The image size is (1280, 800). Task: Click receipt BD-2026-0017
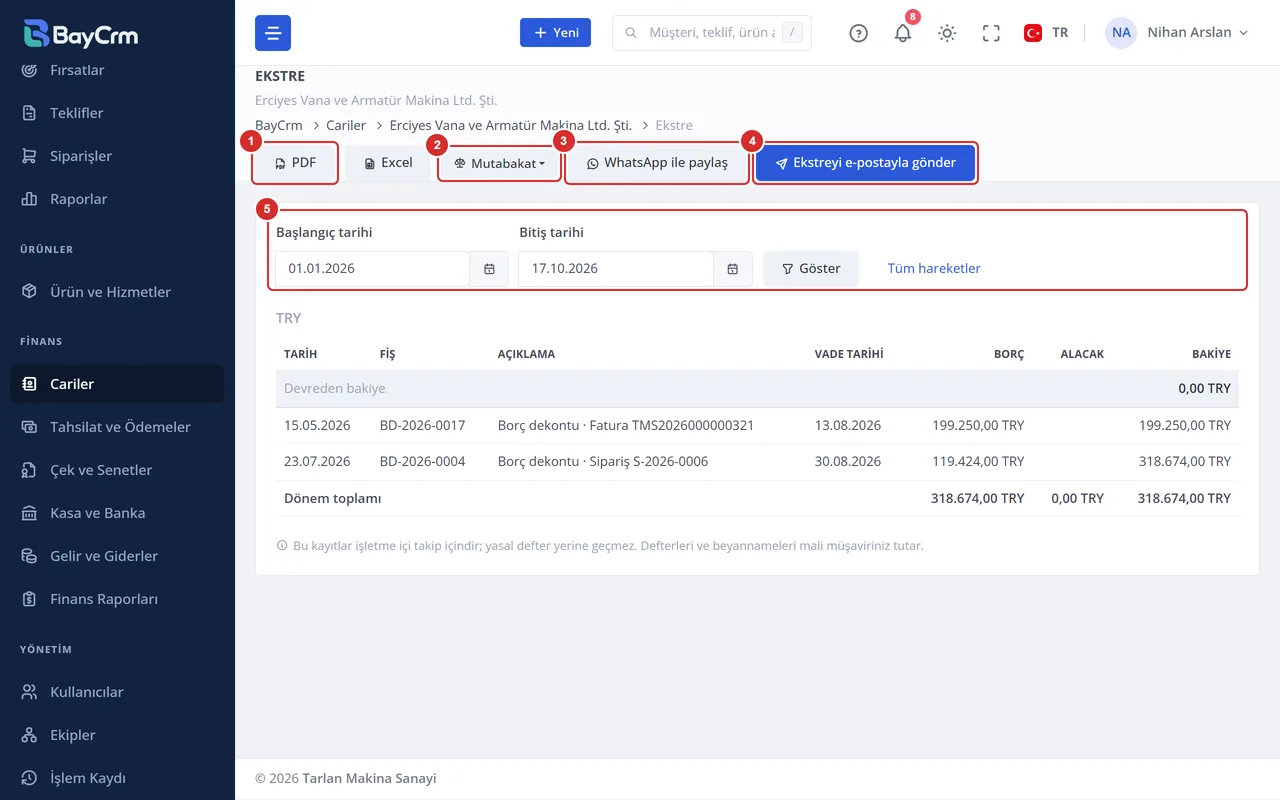click(x=422, y=425)
